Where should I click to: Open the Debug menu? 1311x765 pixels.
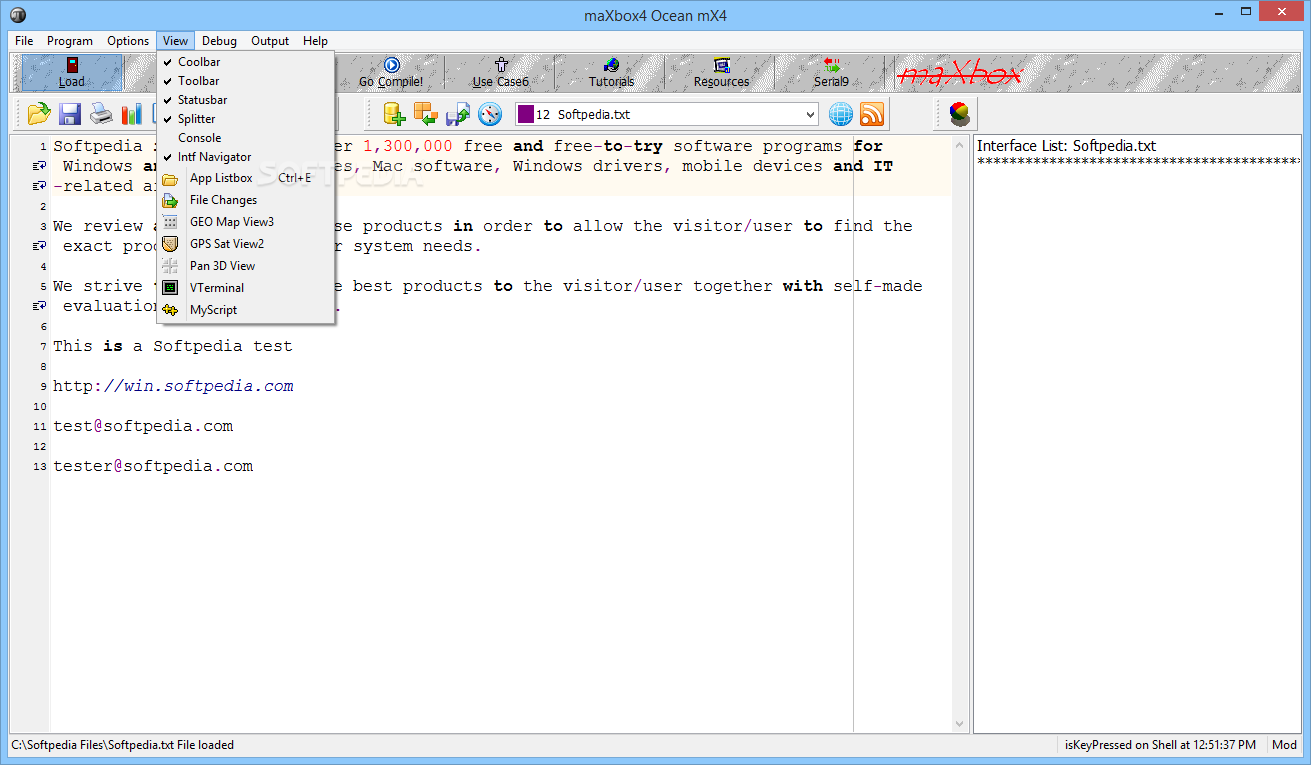click(x=219, y=41)
